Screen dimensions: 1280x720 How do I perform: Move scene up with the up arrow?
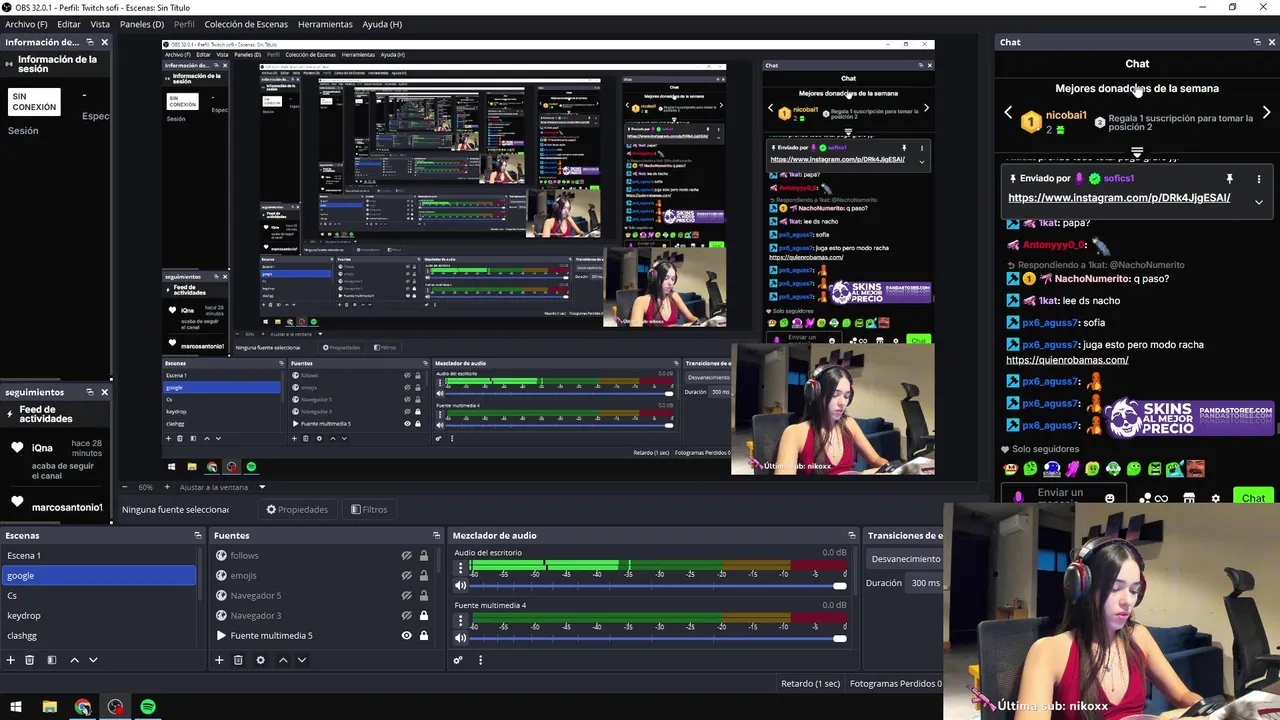tap(74, 660)
